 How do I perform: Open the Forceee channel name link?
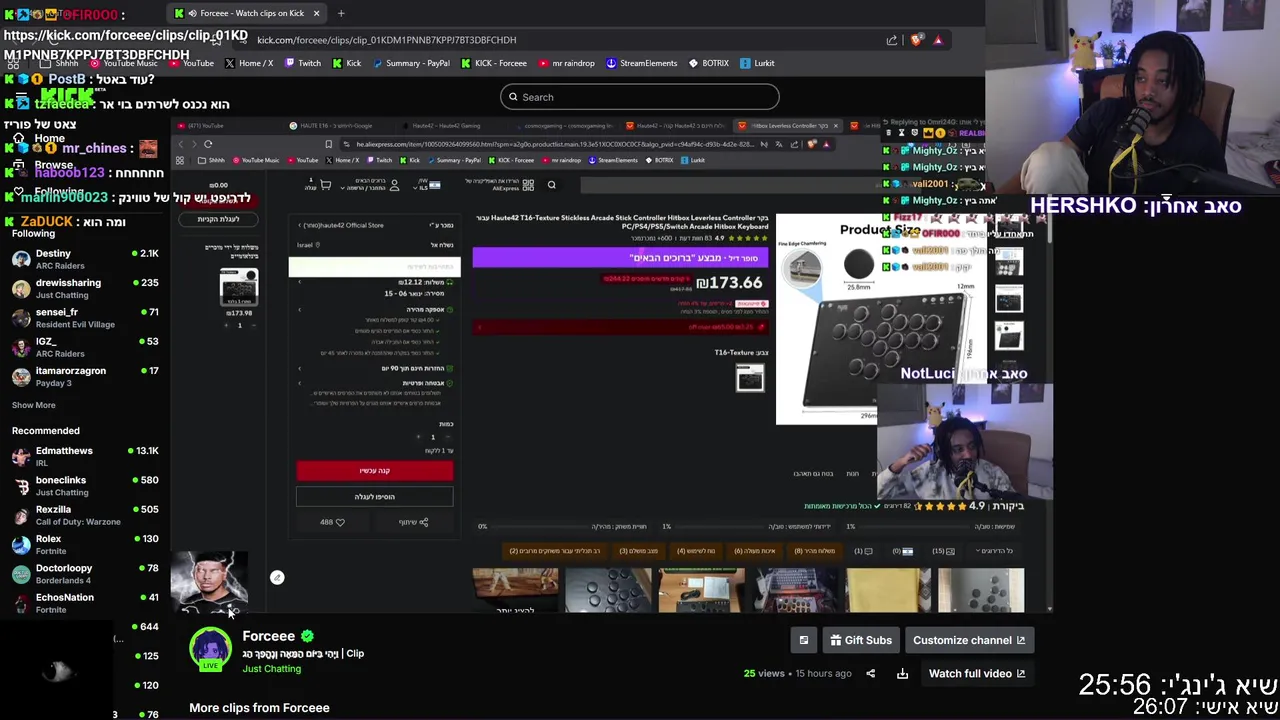(x=268, y=636)
